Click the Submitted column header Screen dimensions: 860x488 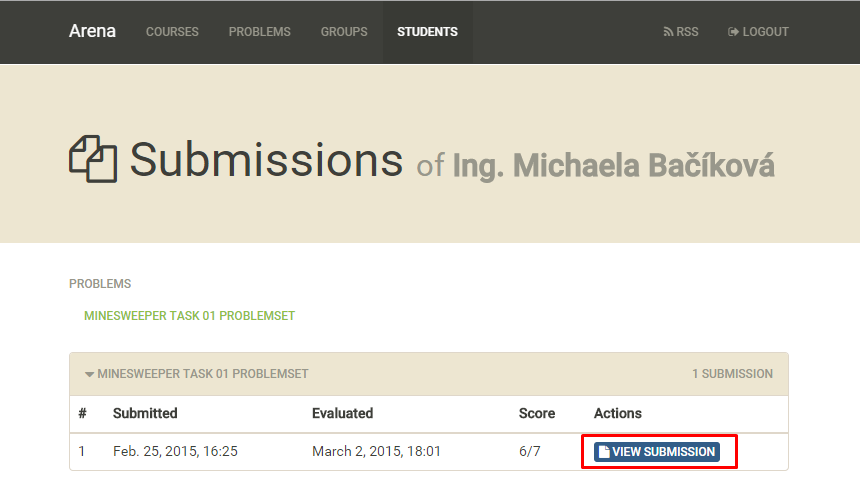click(145, 413)
